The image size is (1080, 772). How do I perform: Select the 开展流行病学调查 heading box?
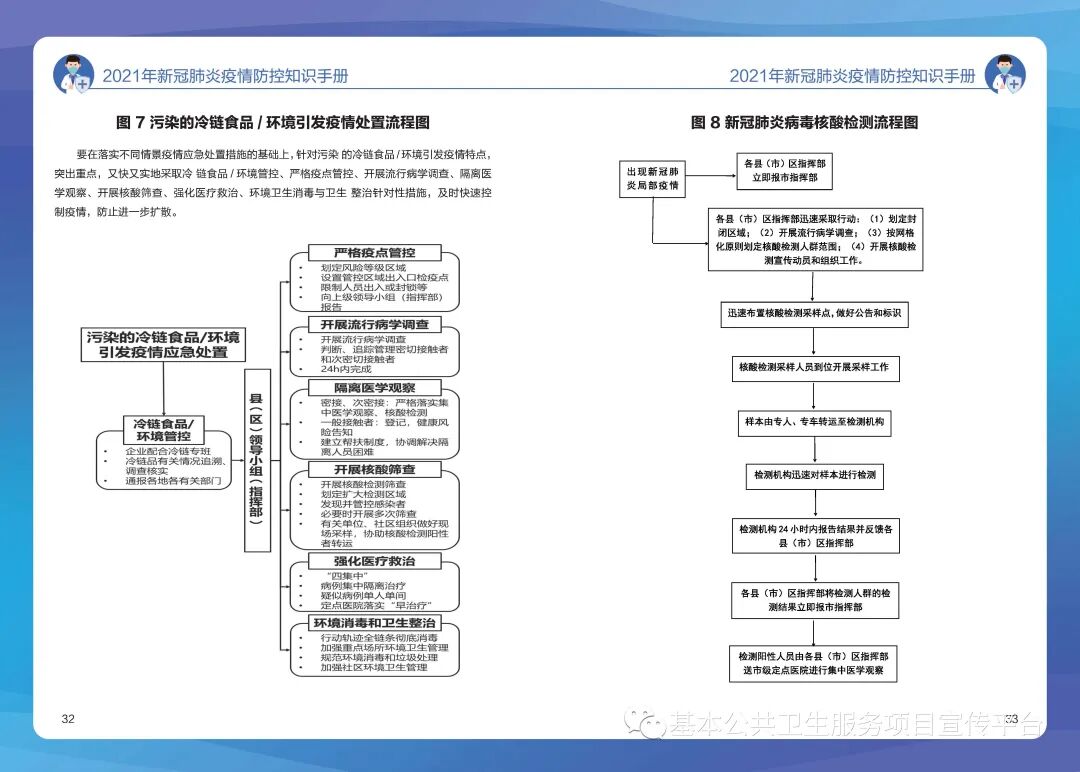(x=374, y=324)
